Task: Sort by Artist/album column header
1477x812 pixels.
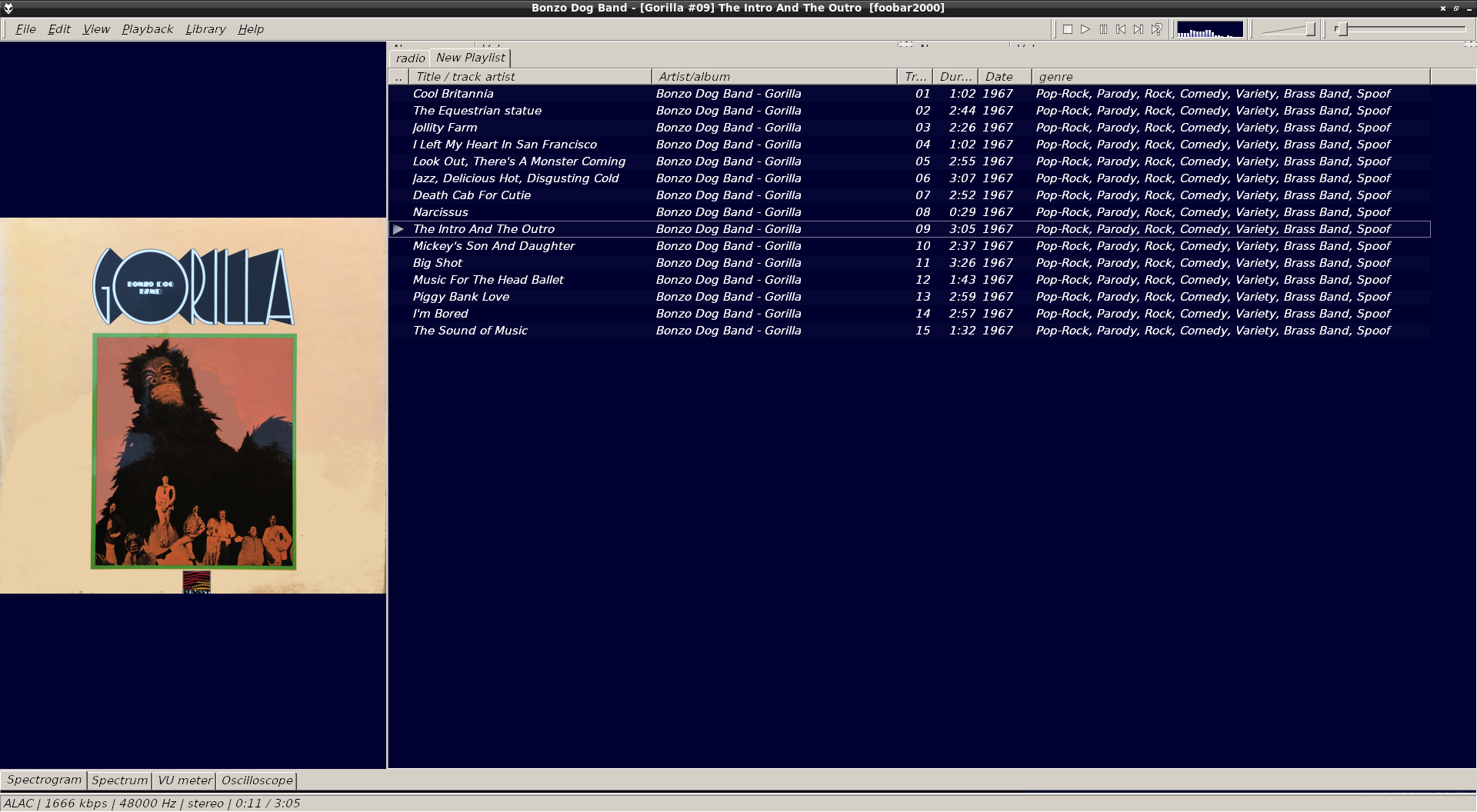Action: [x=774, y=77]
